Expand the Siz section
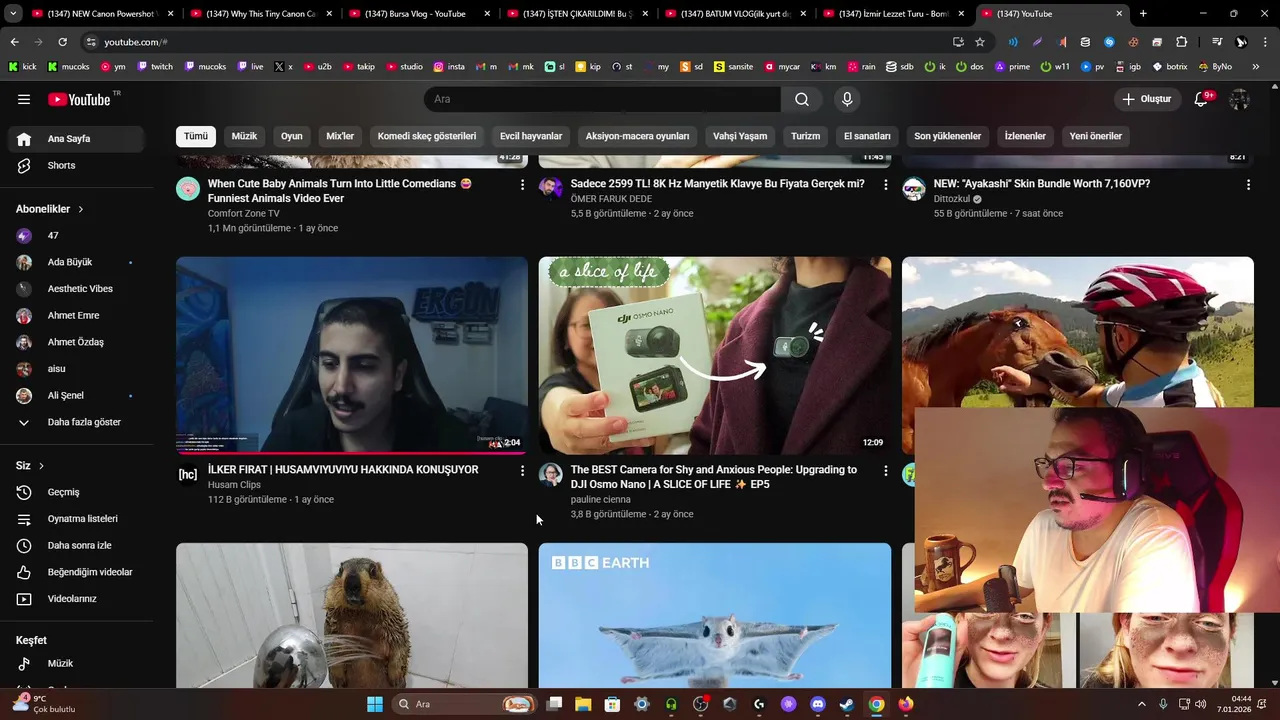 point(30,466)
